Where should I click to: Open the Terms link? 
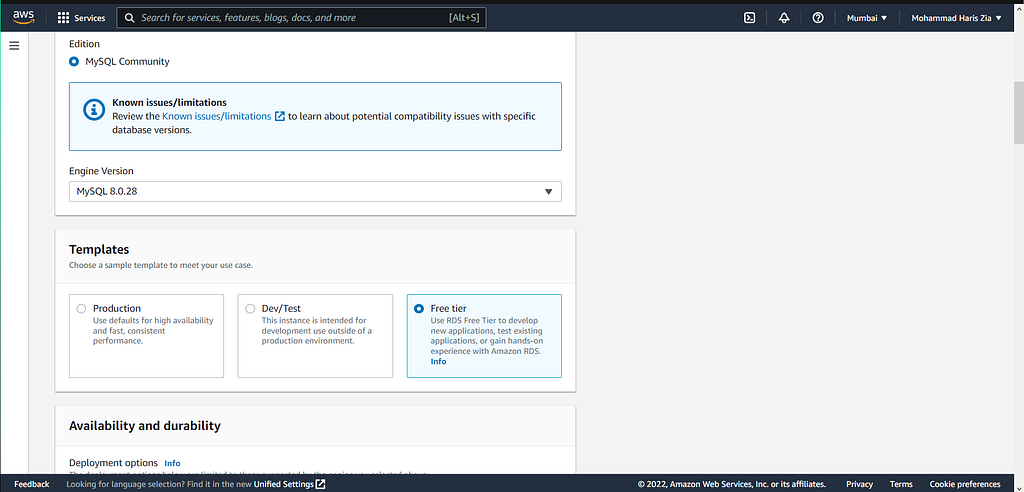point(901,484)
